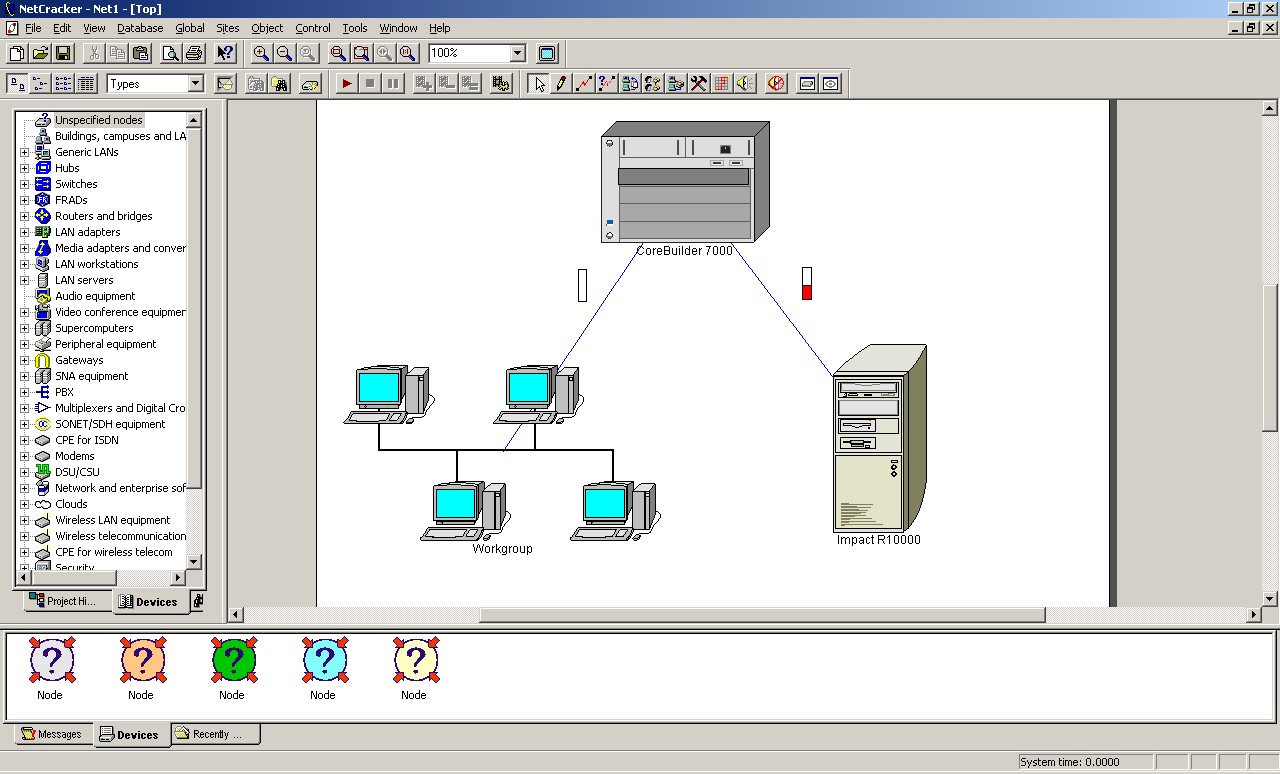Activate the context Help pointer icon

pos(225,54)
